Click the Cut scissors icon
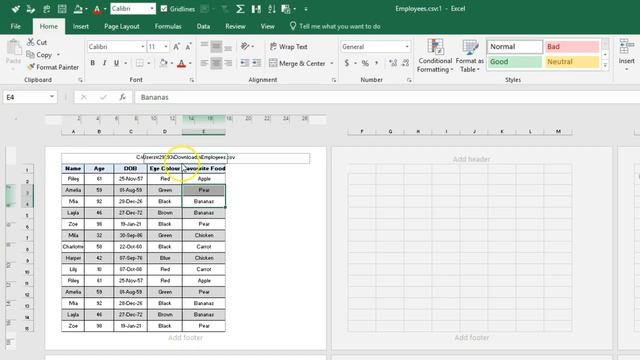The image size is (640, 360). (31, 42)
